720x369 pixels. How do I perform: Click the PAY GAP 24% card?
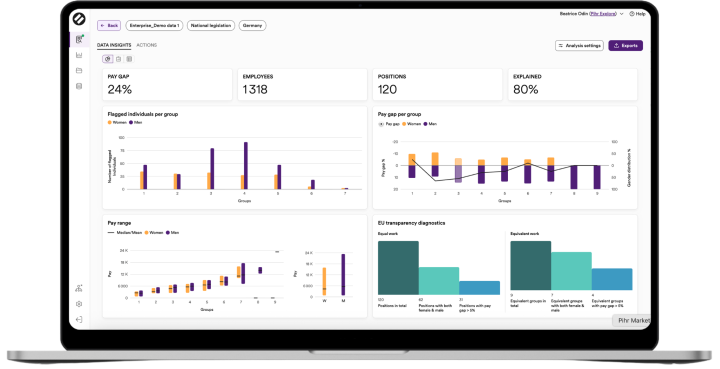pyautogui.click(x=167, y=84)
